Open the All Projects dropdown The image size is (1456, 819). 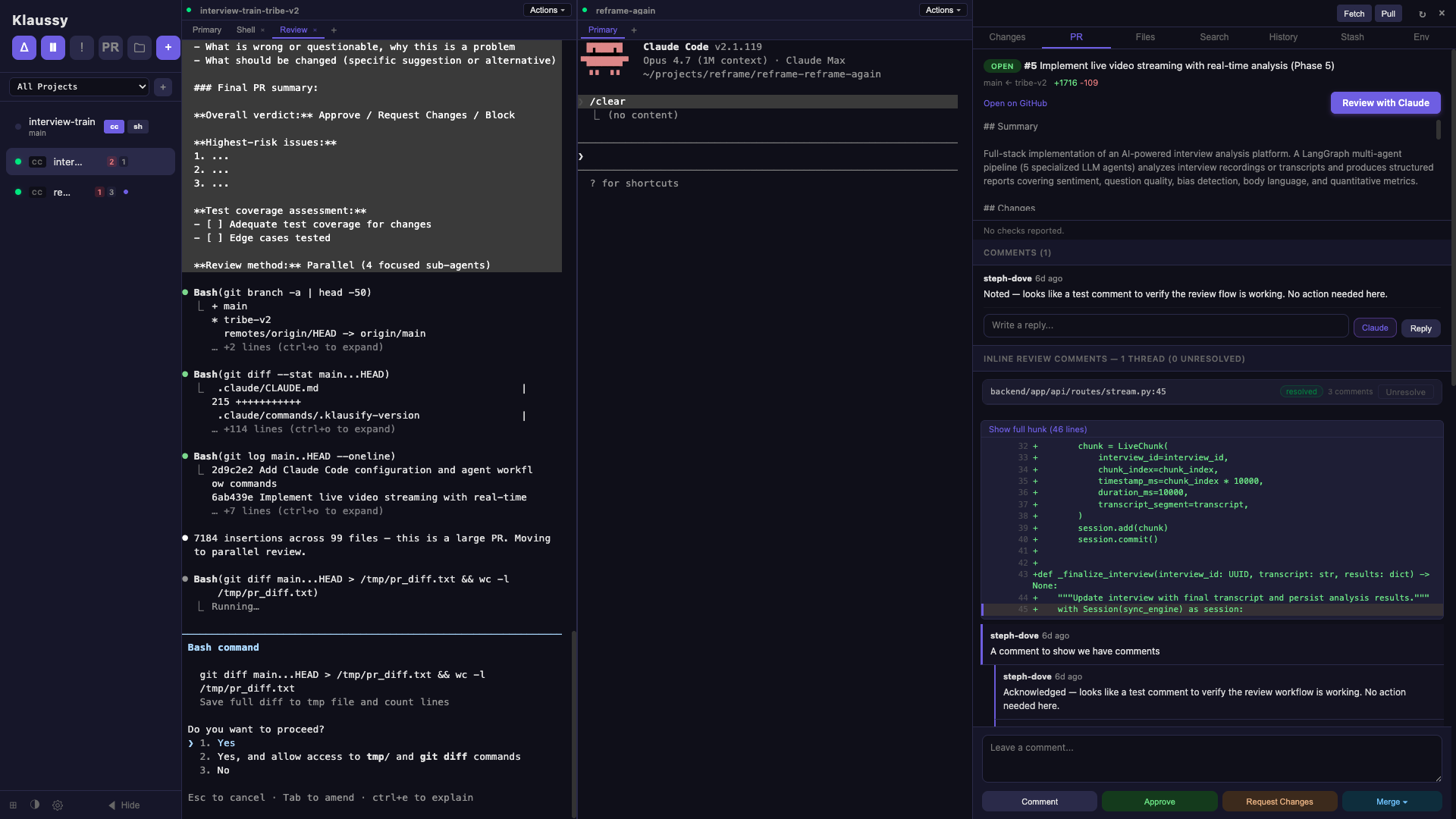point(78,86)
